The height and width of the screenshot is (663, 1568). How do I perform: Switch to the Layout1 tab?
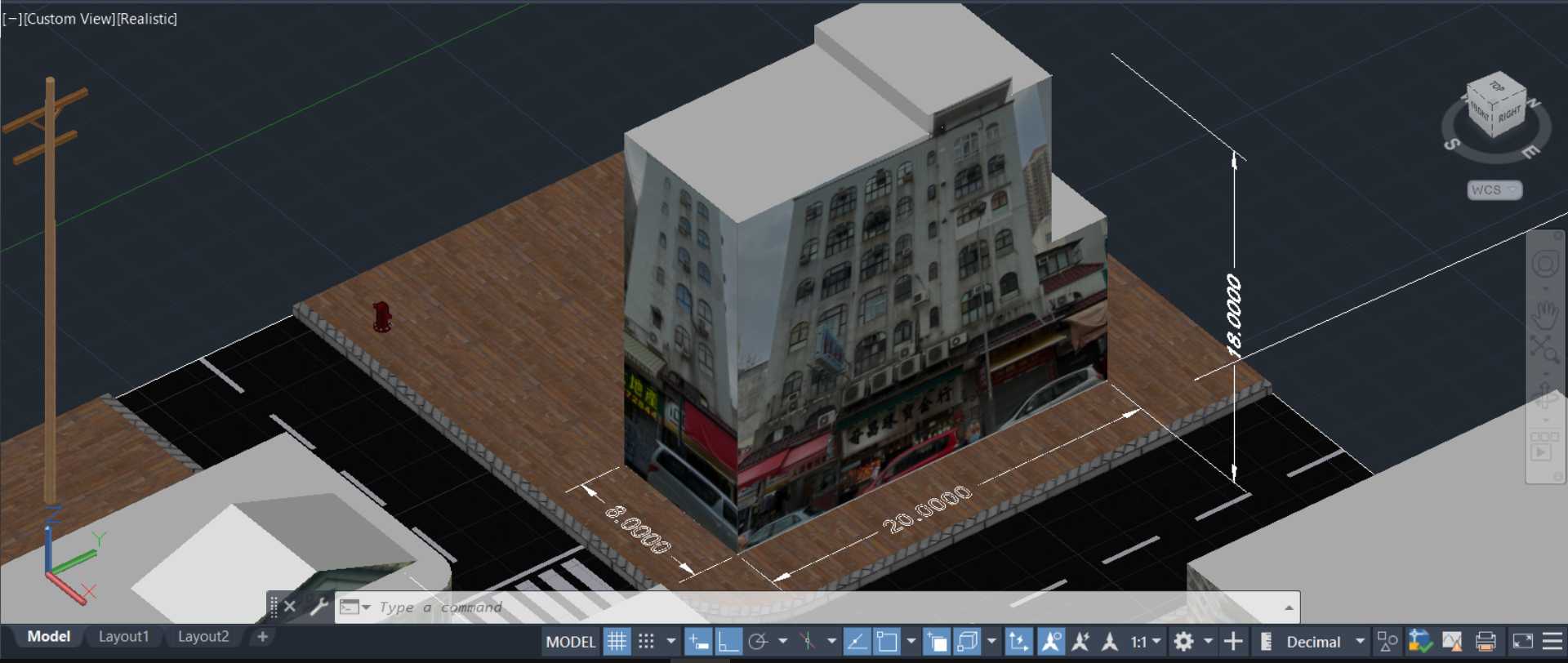pos(123,636)
